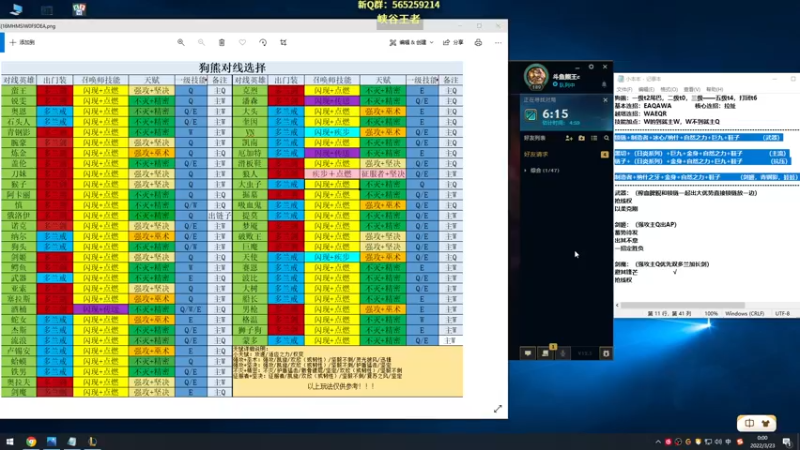The image size is (800, 450).
Task: Open Chrome from the taskbar
Action: tap(31, 441)
